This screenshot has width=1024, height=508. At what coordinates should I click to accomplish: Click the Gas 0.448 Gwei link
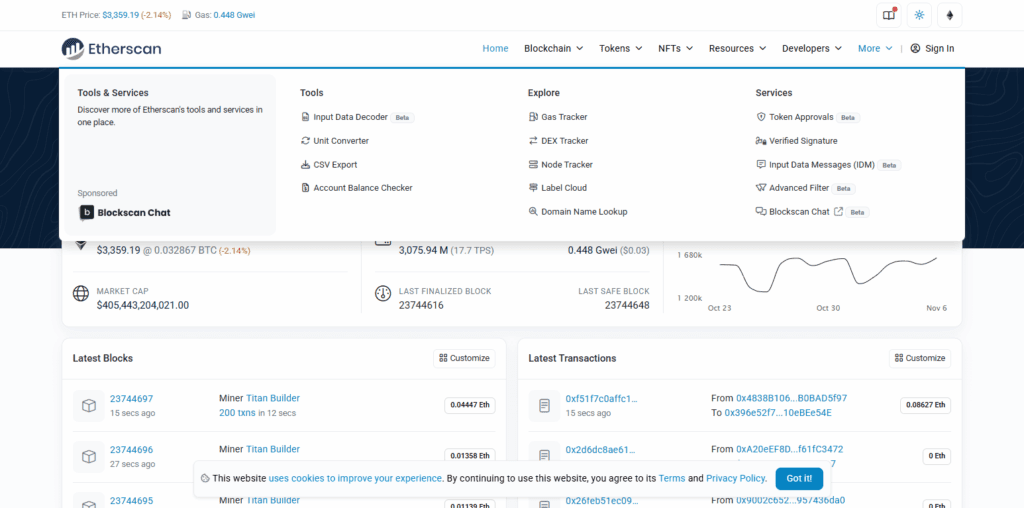click(234, 14)
